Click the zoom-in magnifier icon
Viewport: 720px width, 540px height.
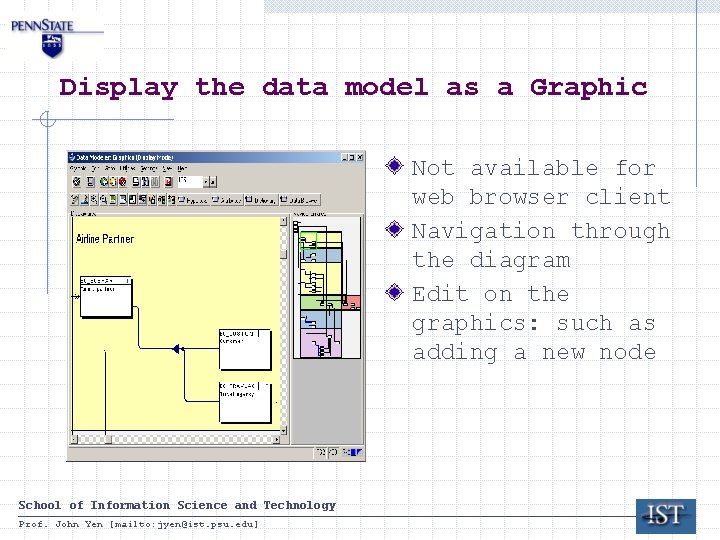[x=94, y=199]
